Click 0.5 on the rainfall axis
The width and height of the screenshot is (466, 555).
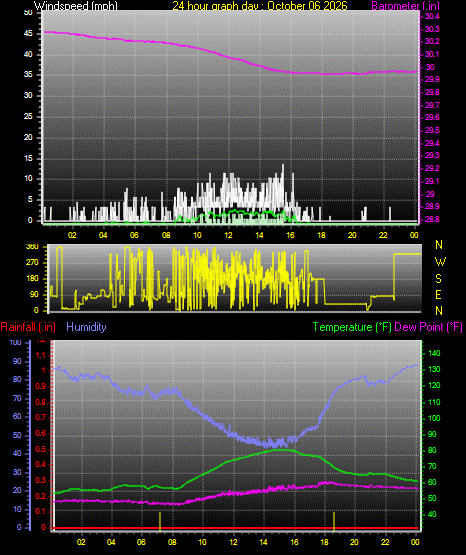(x=41, y=449)
